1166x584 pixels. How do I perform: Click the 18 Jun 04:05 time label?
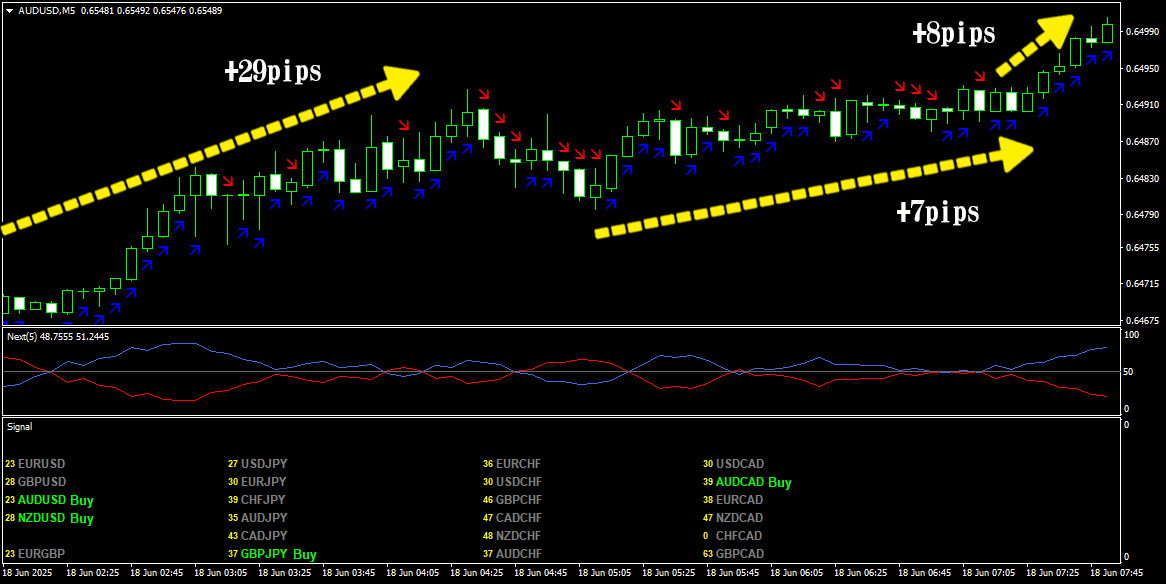413,574
